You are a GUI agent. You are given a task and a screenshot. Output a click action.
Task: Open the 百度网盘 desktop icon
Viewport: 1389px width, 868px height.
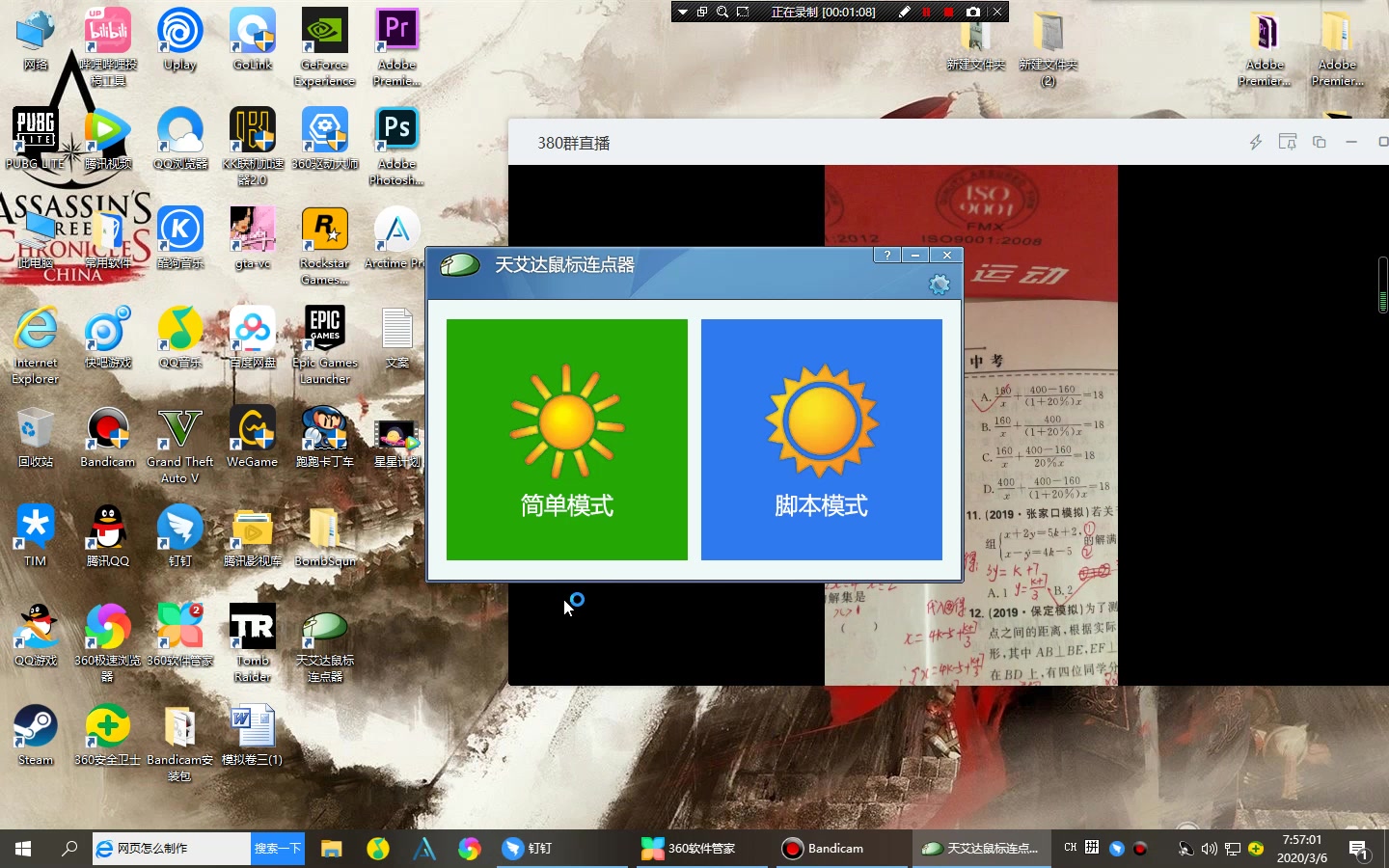tap(253, 338)
